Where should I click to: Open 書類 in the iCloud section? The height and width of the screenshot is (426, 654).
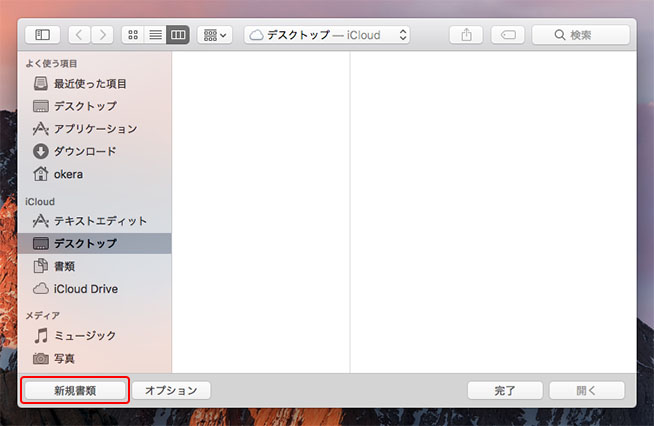tap(95, 266)
